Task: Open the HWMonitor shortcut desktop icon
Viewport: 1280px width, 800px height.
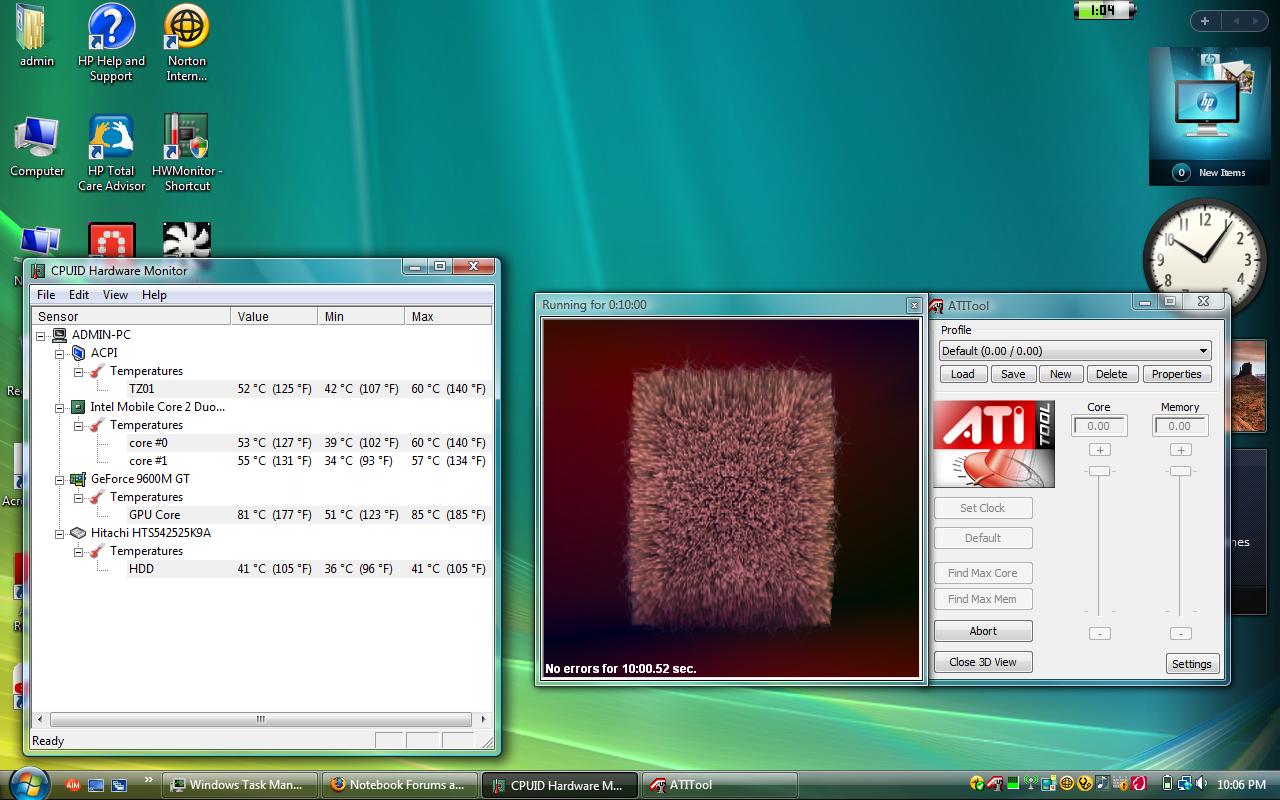Action: 186,140
